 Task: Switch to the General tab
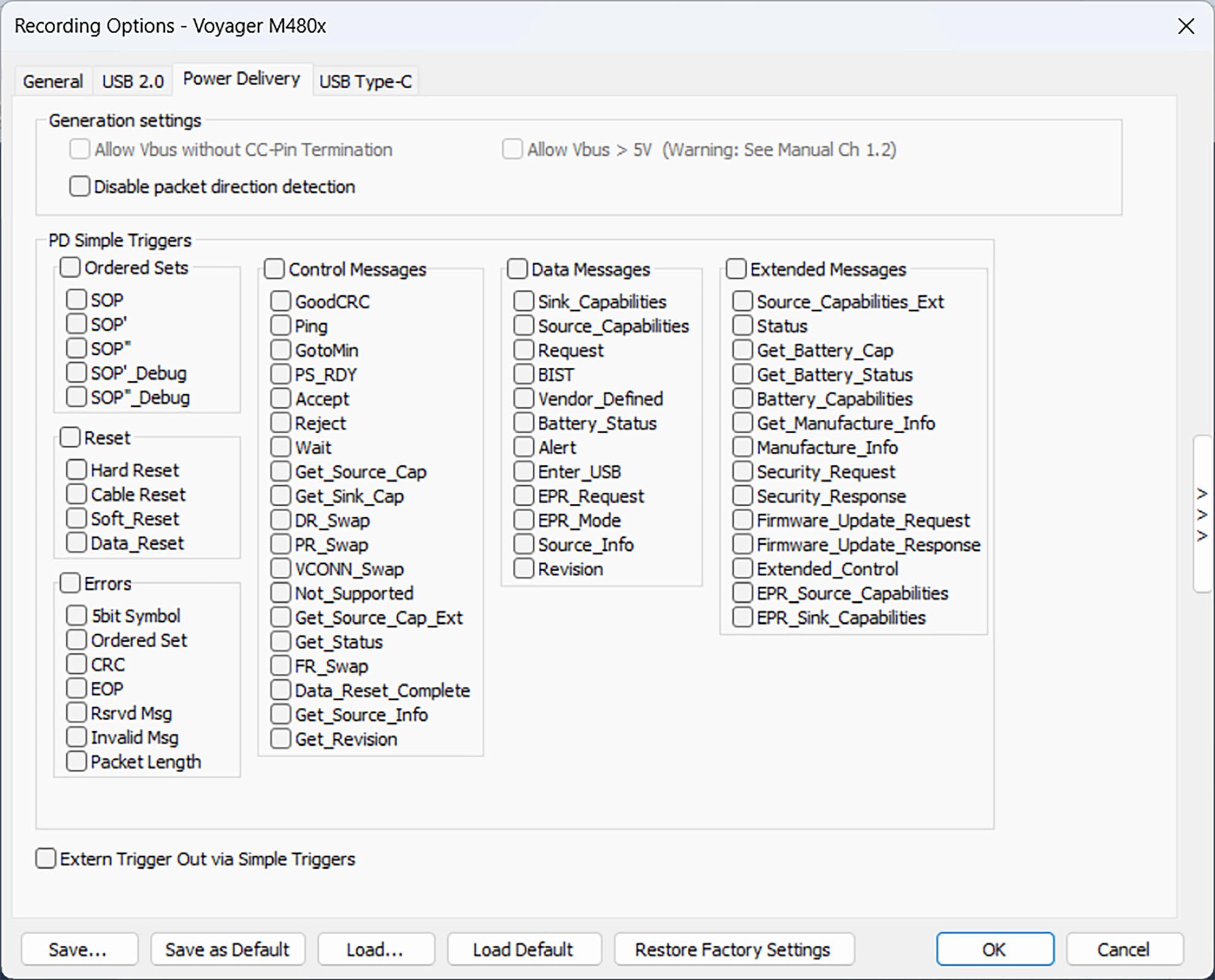tap(53, 81)
